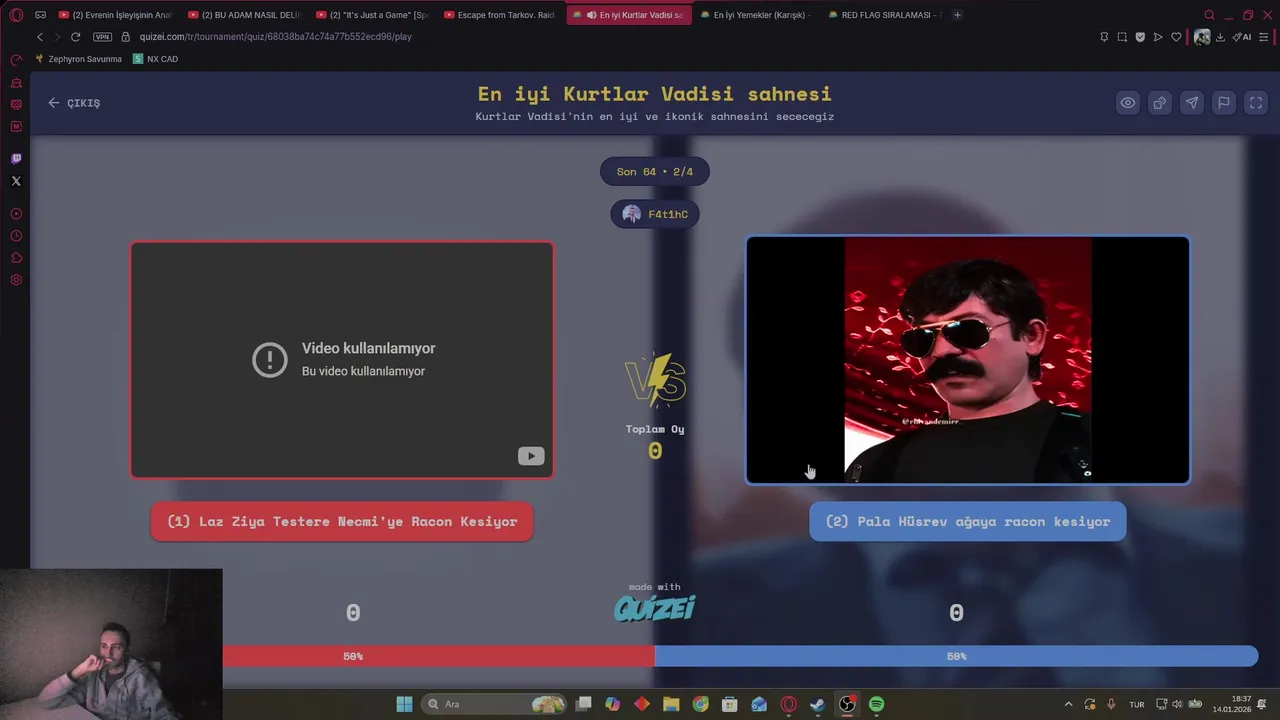1280x720 pixels.
Task: Switch to Evrenin İşleyişinin tab
Action: pyautogui.click(x=116, y=15)
